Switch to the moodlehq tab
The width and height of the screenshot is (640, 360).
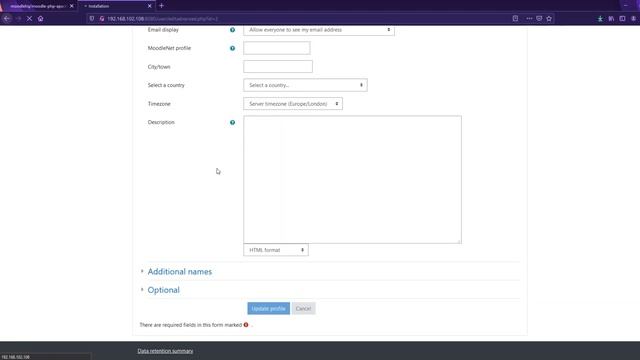pyautogui.click(x=38, y=6)
